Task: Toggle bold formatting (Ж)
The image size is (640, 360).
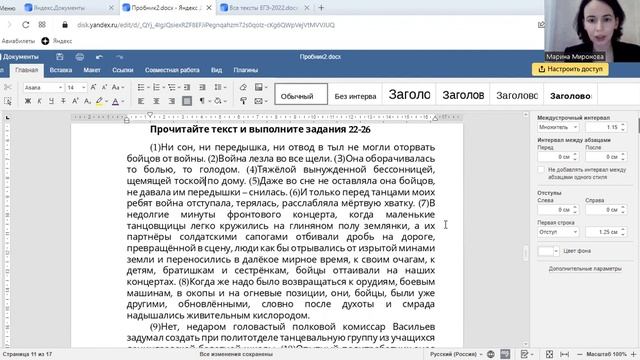Action: click(28, 101)
